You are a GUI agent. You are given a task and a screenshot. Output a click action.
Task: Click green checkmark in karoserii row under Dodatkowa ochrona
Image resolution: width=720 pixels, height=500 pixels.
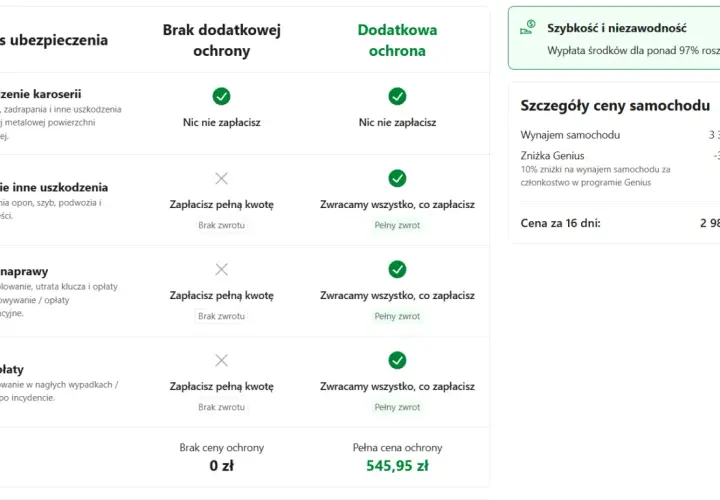pyautogui.click(x=397, y=96)
